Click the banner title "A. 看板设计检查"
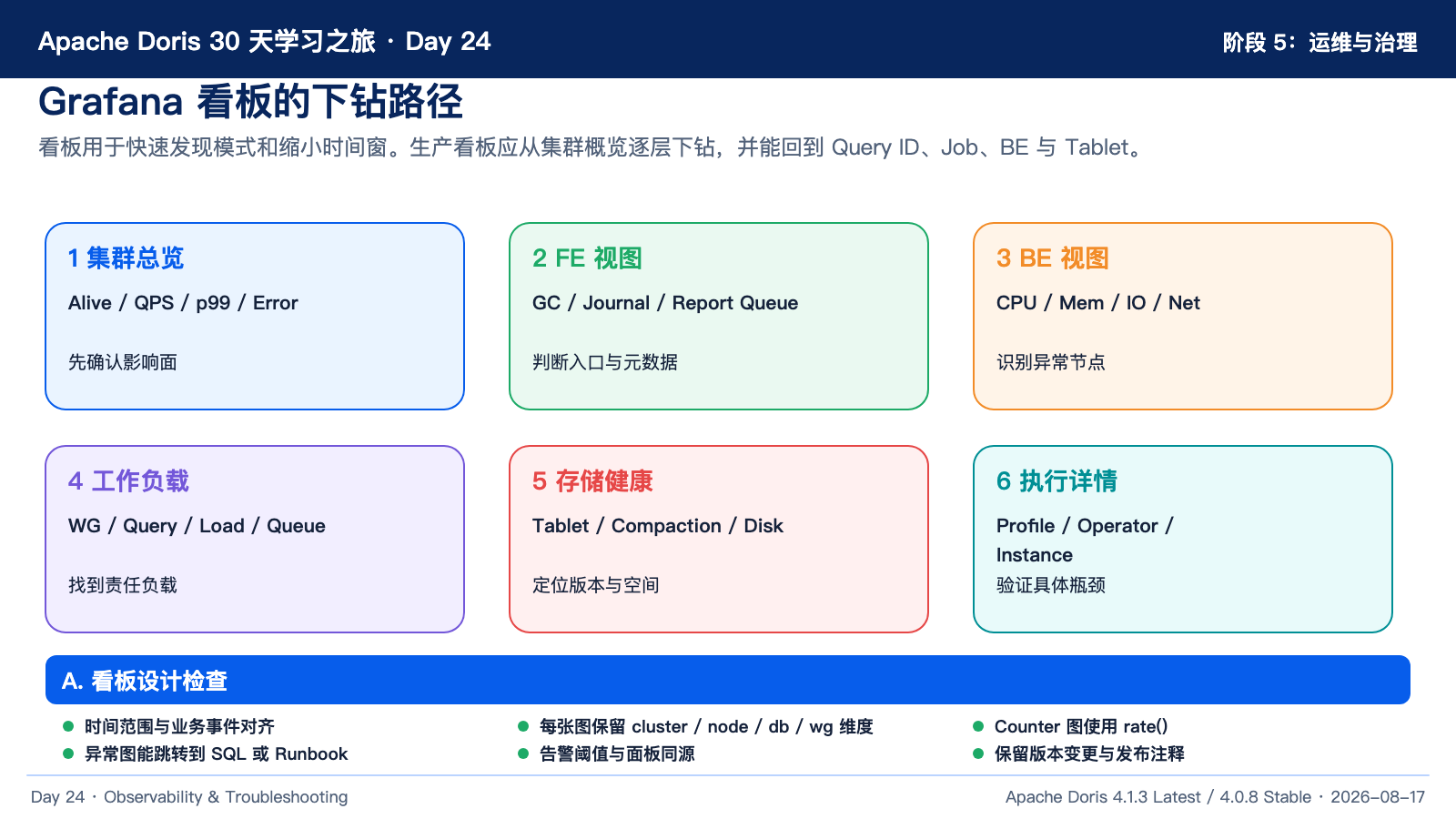The image size is (1456, 819). [x=145, y=681]
